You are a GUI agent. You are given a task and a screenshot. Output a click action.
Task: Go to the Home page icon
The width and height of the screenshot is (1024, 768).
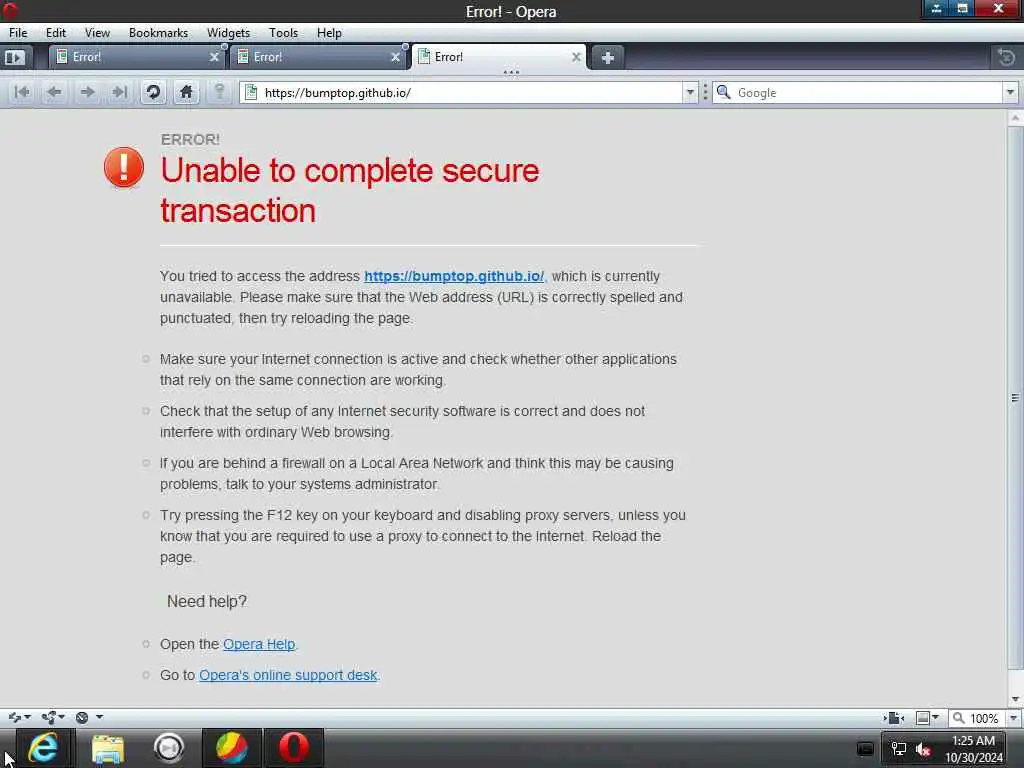click(x=186, y=92)
